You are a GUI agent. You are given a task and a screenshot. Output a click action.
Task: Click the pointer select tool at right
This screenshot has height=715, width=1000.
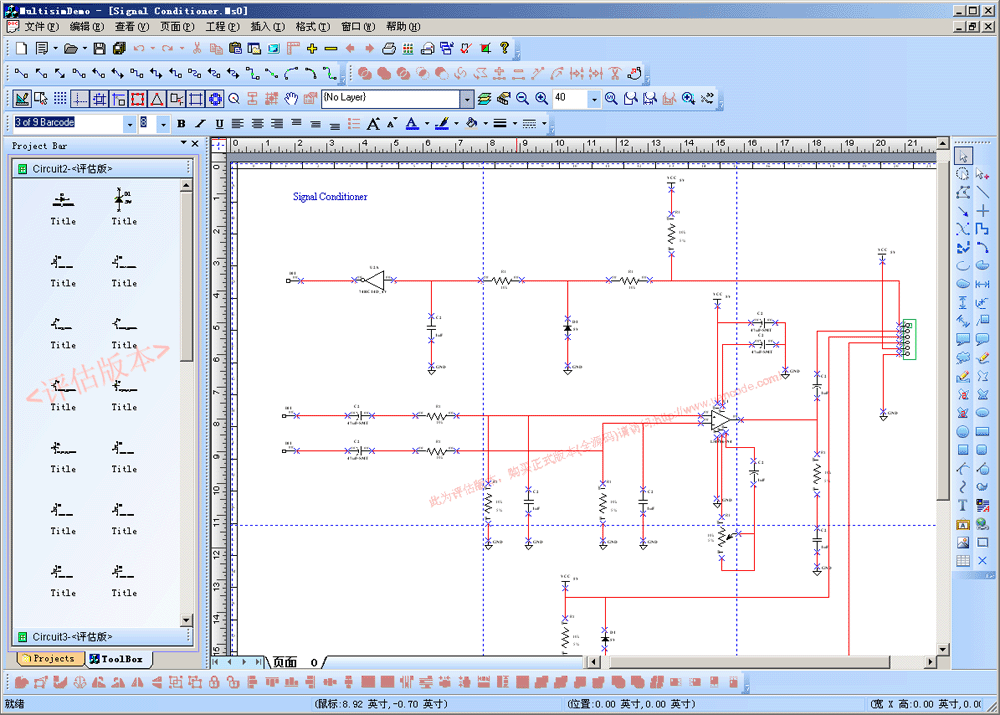(x=963, y=156)
